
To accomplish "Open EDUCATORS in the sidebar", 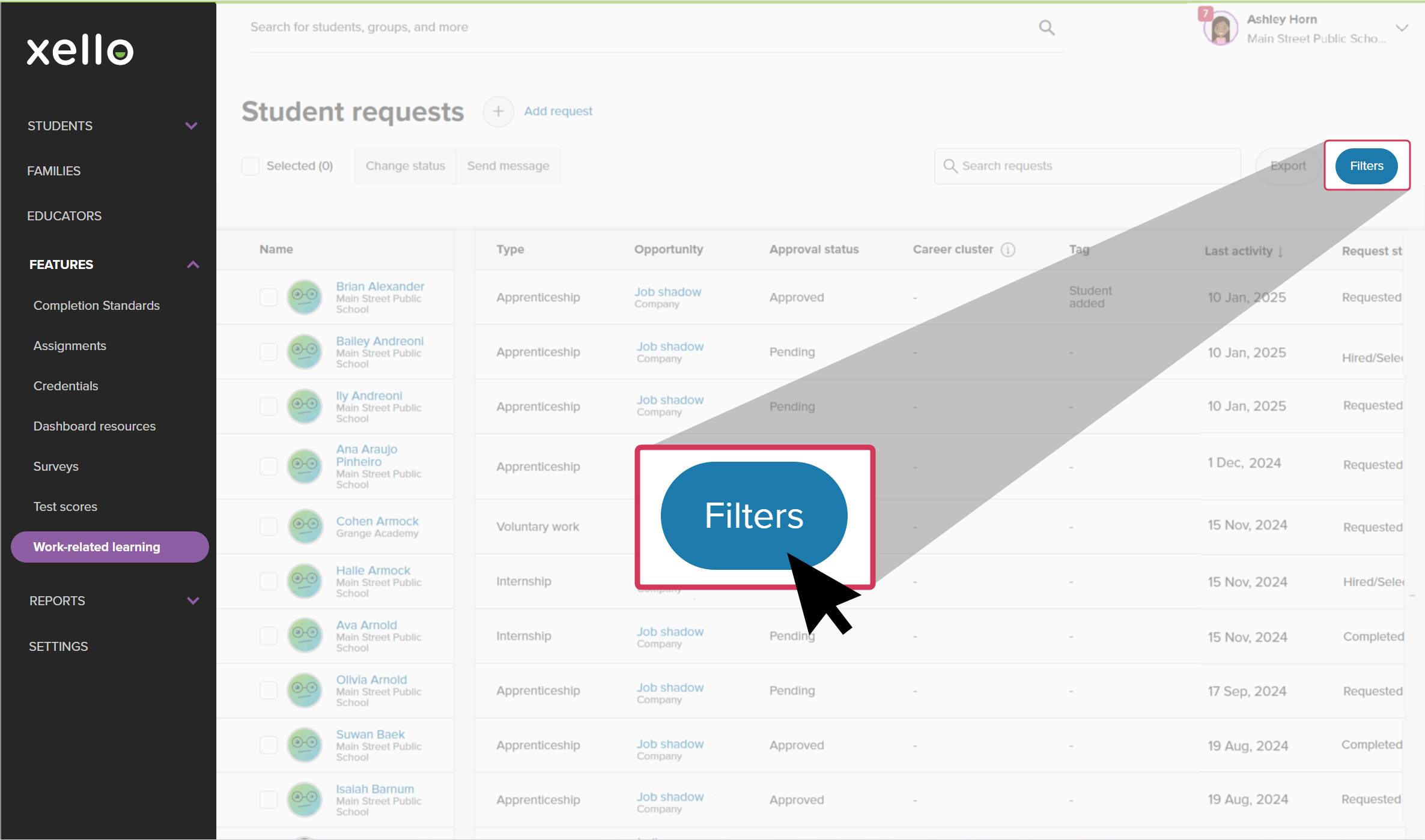I will (x=64, y=216).
